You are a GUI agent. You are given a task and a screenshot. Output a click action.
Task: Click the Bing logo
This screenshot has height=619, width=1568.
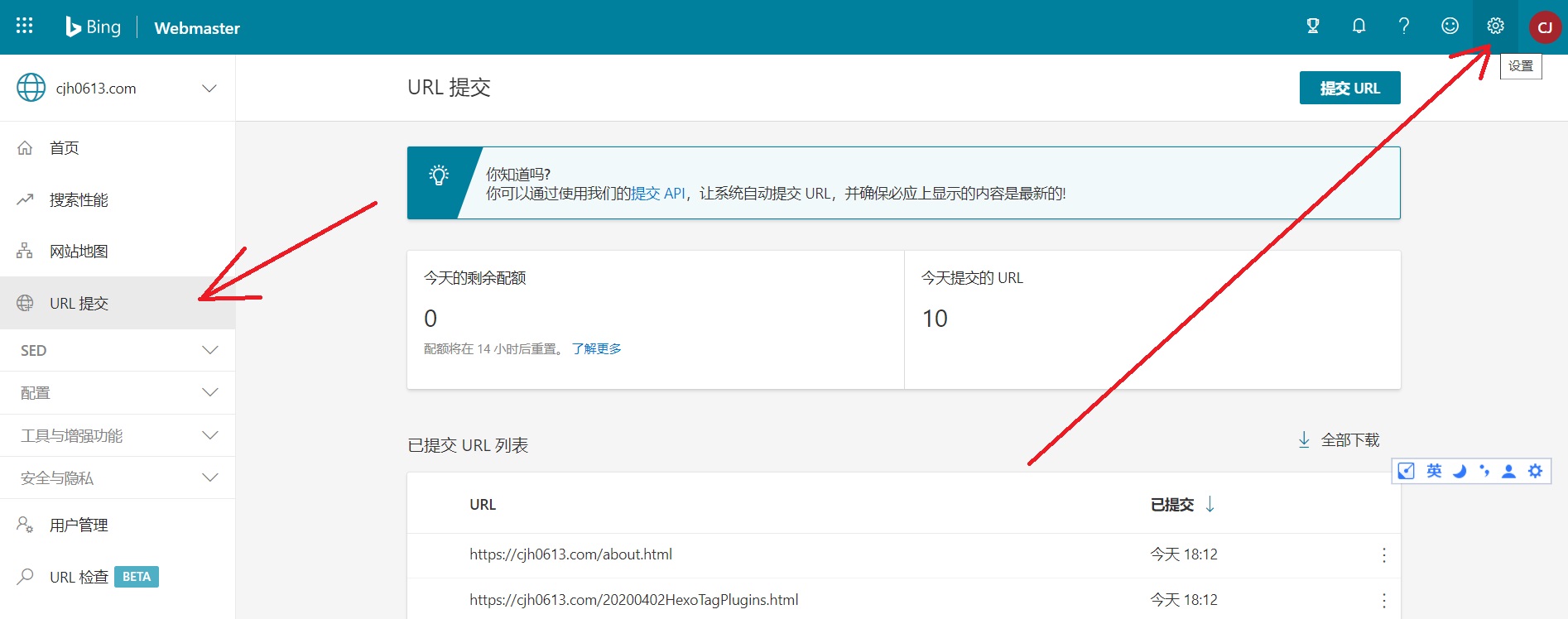94,27
